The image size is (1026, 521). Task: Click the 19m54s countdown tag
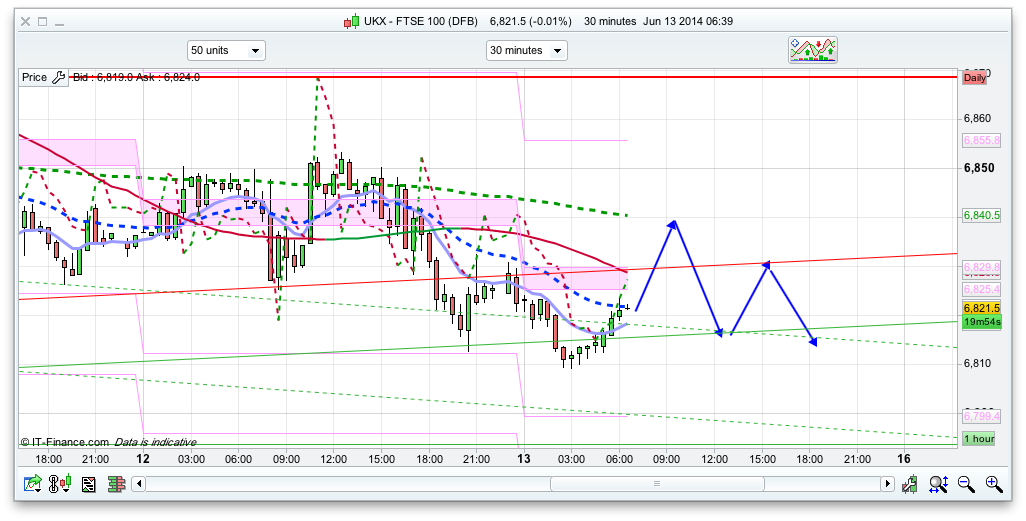[x=982, y=322]
